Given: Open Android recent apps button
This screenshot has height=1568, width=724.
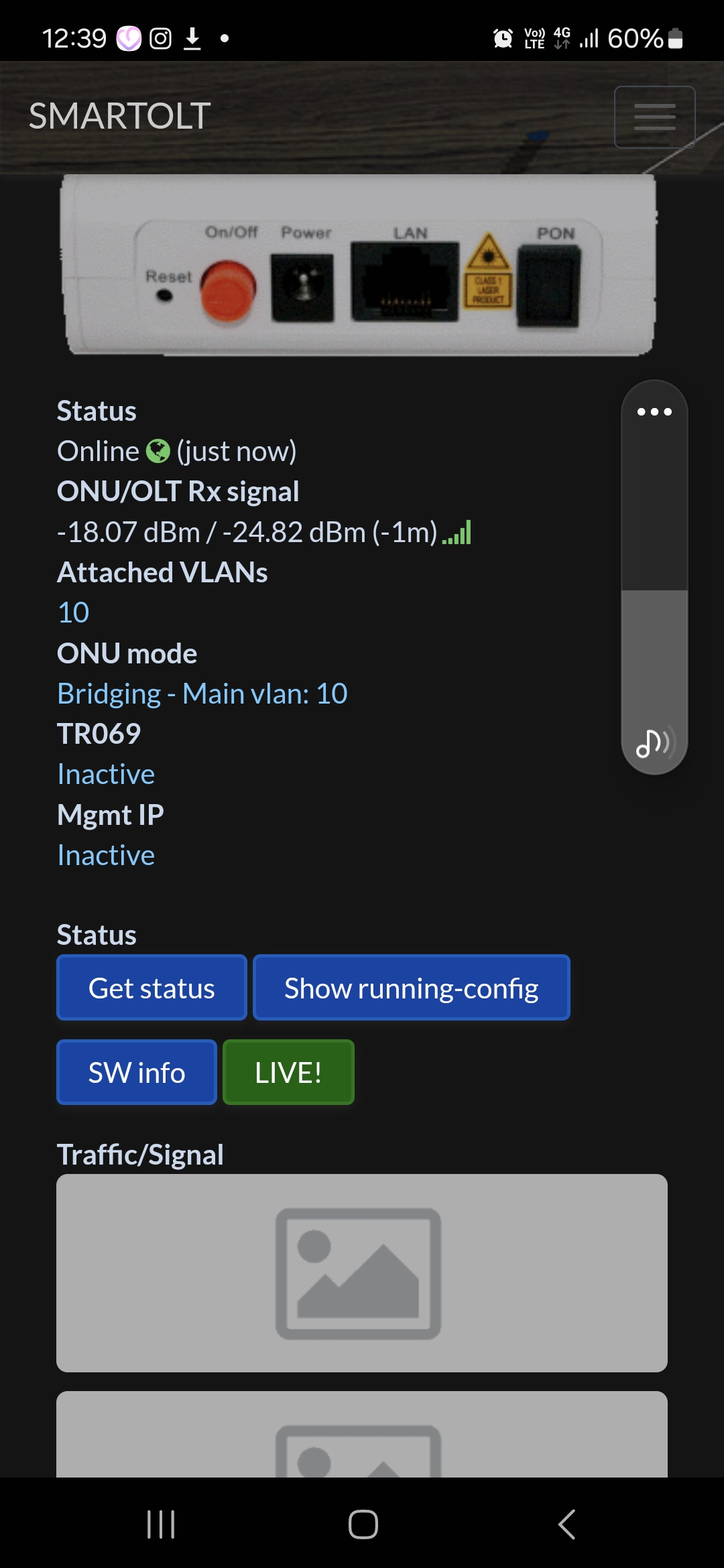Looking at the screenshot, I should [161, 1524].
